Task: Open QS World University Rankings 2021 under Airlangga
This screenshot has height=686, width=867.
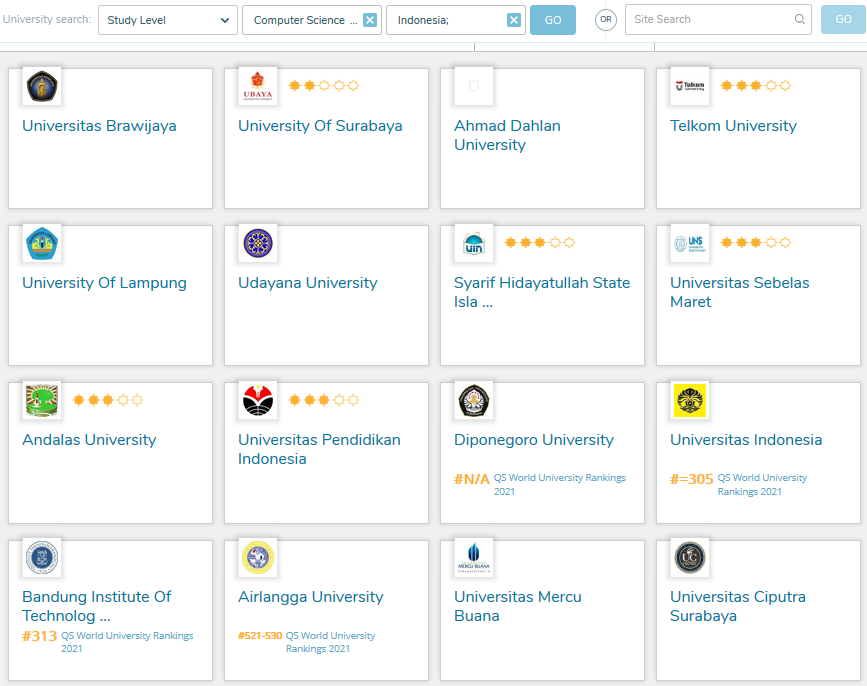Action: coord(330,642)
